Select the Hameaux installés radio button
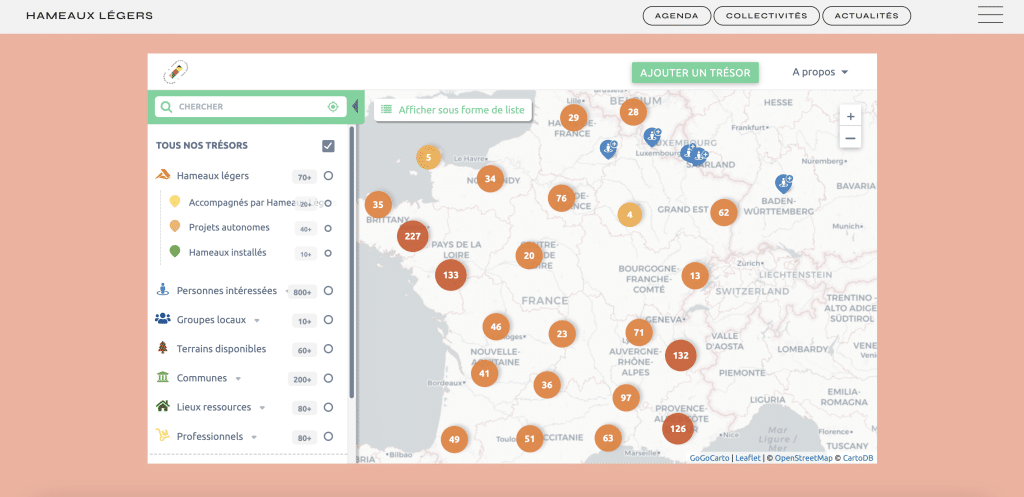Image resolution: width=1024 pixels, height=497 pixels. [x=328, y=253]
